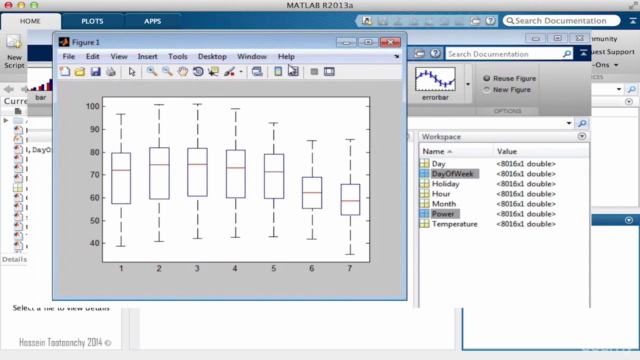Select the Rotate 3D tool
This screenshot has width=640, height=360.
coord(198,72)
